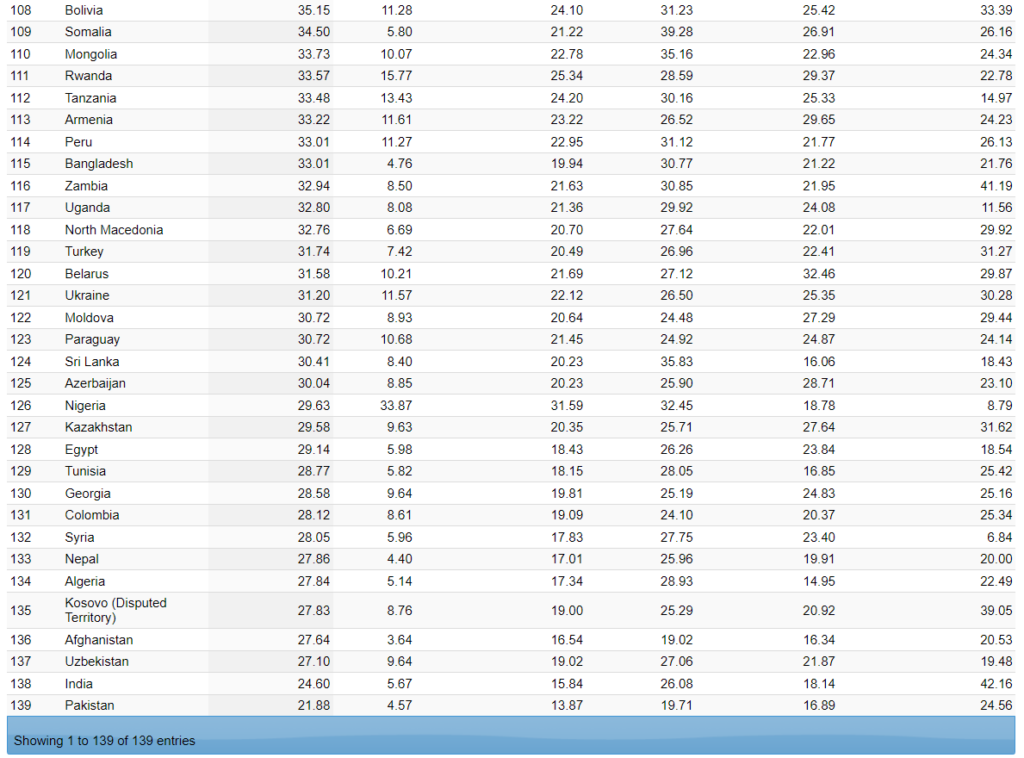The width and height of the screenshot is (1024, 758).
Task: Click the Bolivia country name cell
Action: [x=84, y=10]
